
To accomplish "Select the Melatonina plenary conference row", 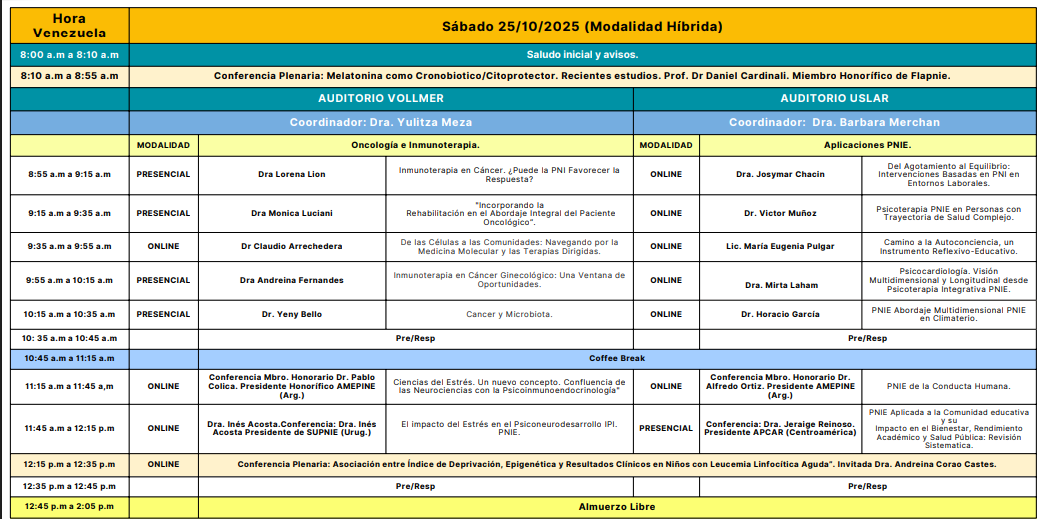I will point(582,76).
